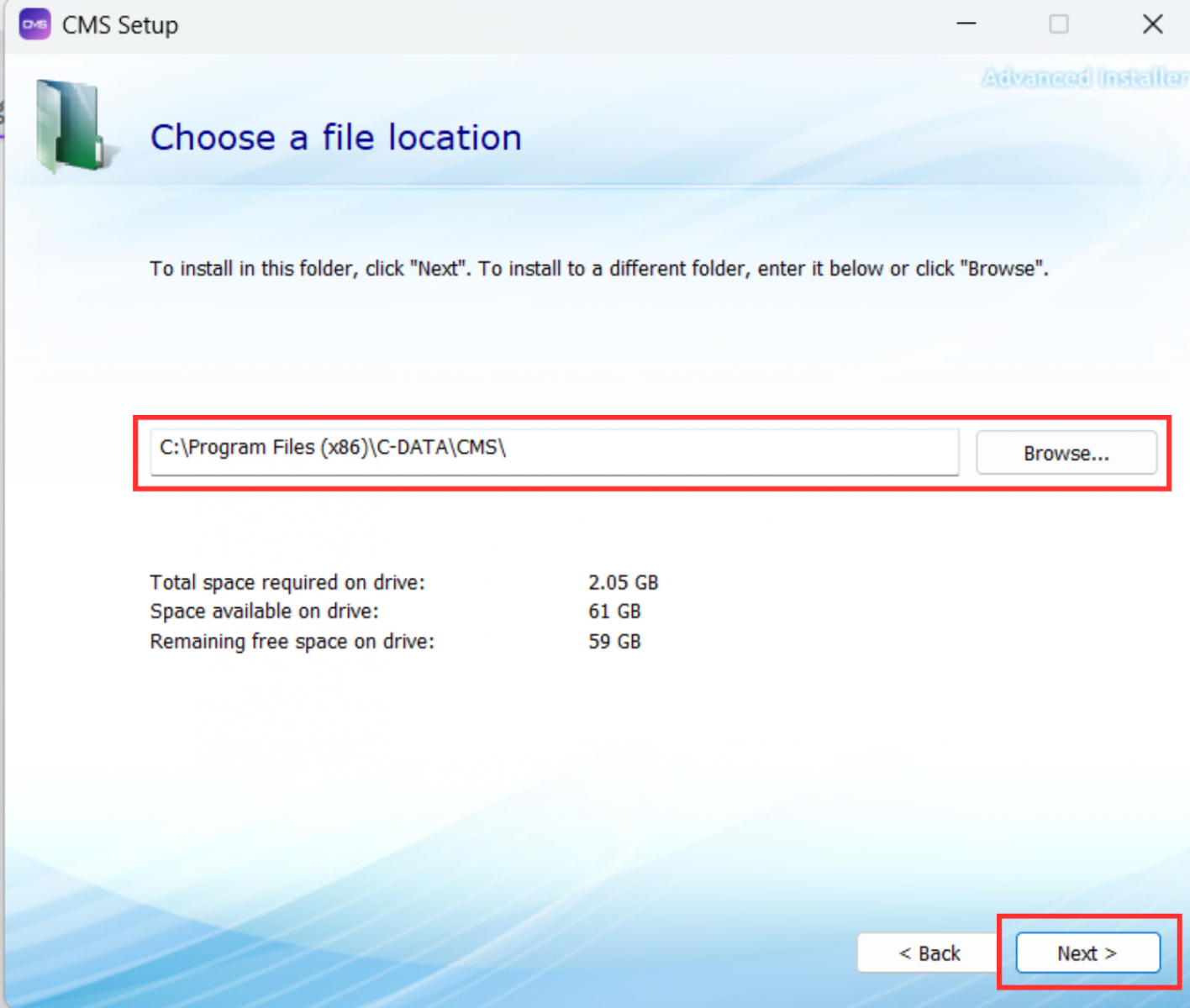Viewport: 1190px width, 1008px height.
Task: Click the Advanced Installer branding text
Action: click(x=1083, y=77)
